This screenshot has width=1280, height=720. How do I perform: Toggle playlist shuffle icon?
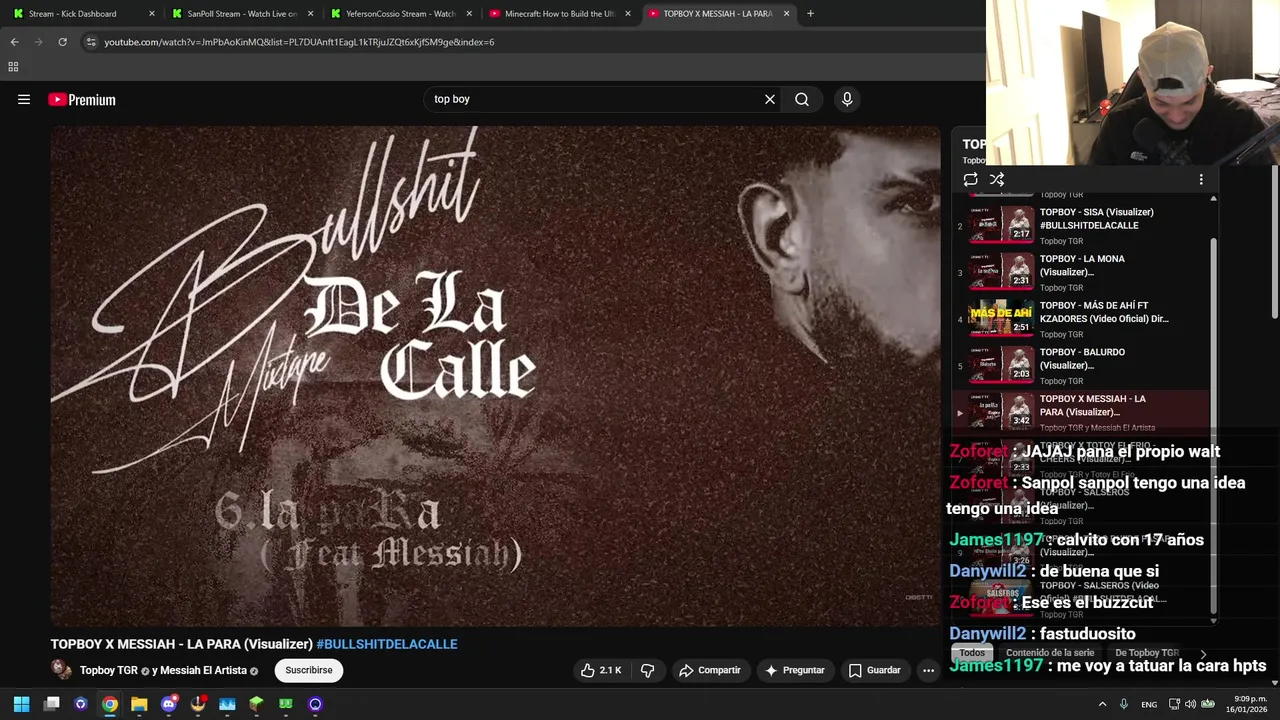coord(997,179)
